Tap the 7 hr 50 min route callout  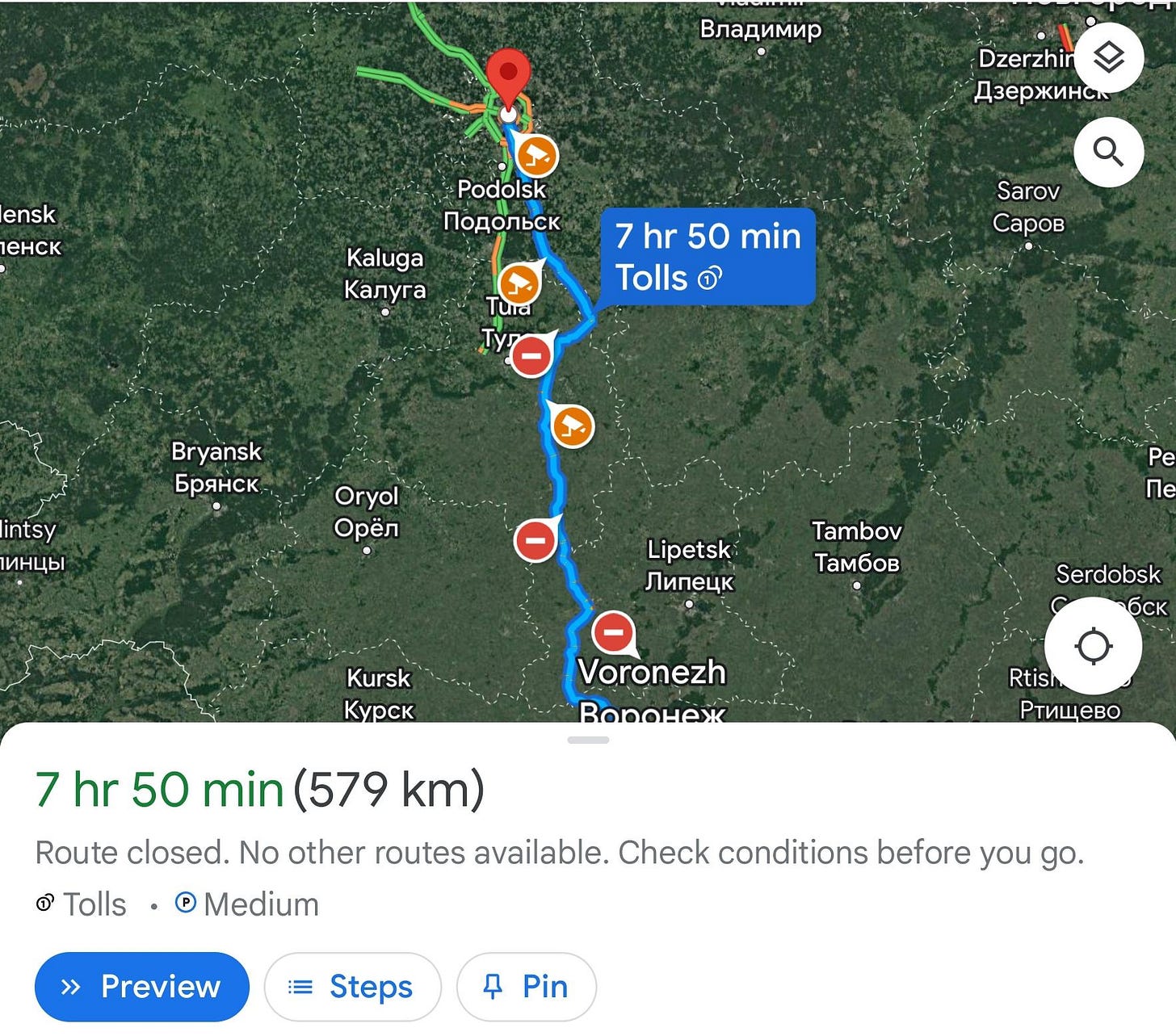[708, 256]
